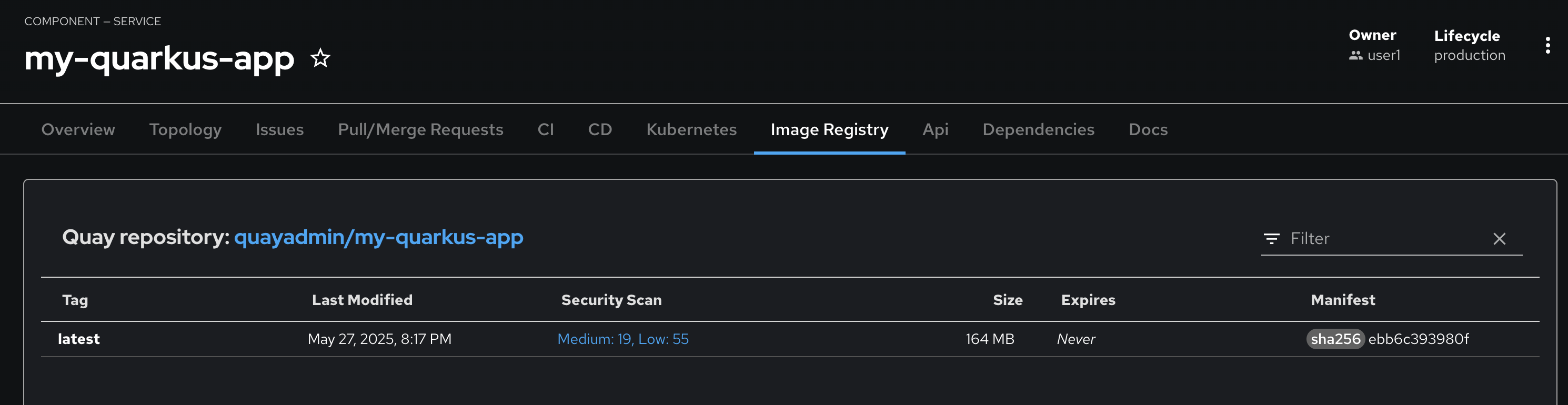Open the Topology tab
The width and height of the screenshot is (1568, 405).
[x=185, y=129]
